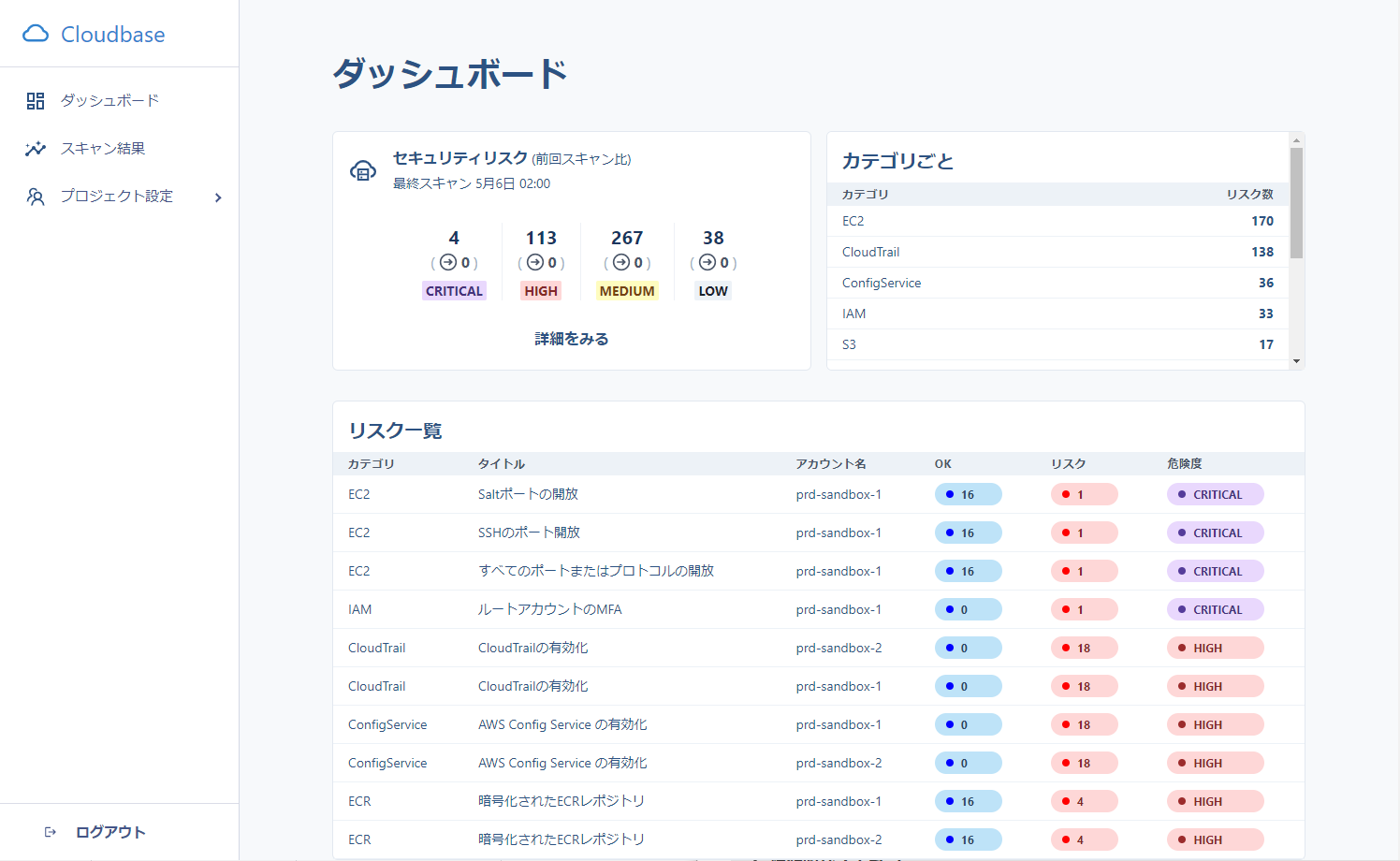Image resolution: width=1400 pixels, height=861 pixels.
Task: Click CloudTrailの有効化 title for prd-sandbox-2
Action: coord(533,648)
